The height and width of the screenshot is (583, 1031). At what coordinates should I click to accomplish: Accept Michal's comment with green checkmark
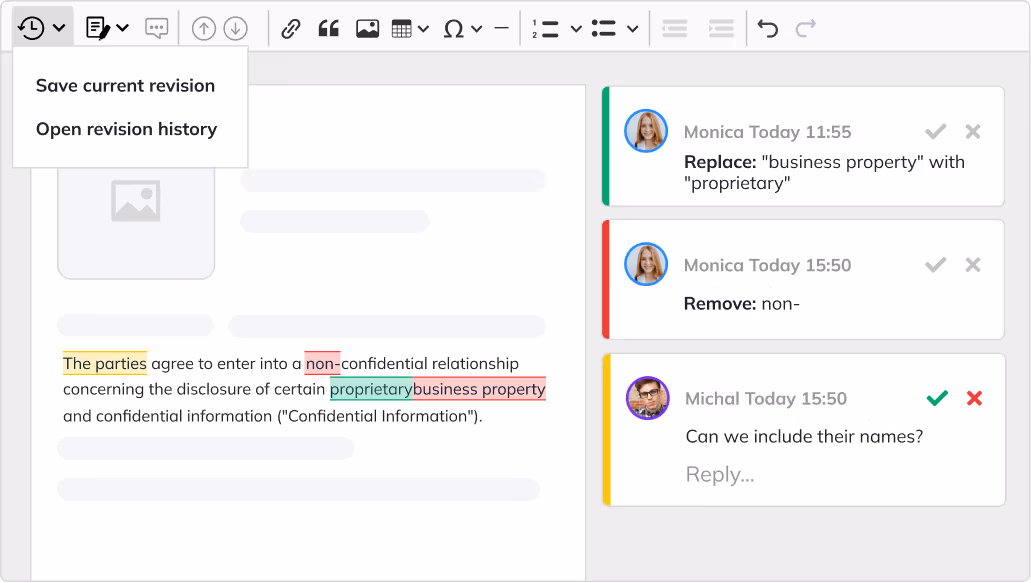pyautogui.click(x=936, y=398)
